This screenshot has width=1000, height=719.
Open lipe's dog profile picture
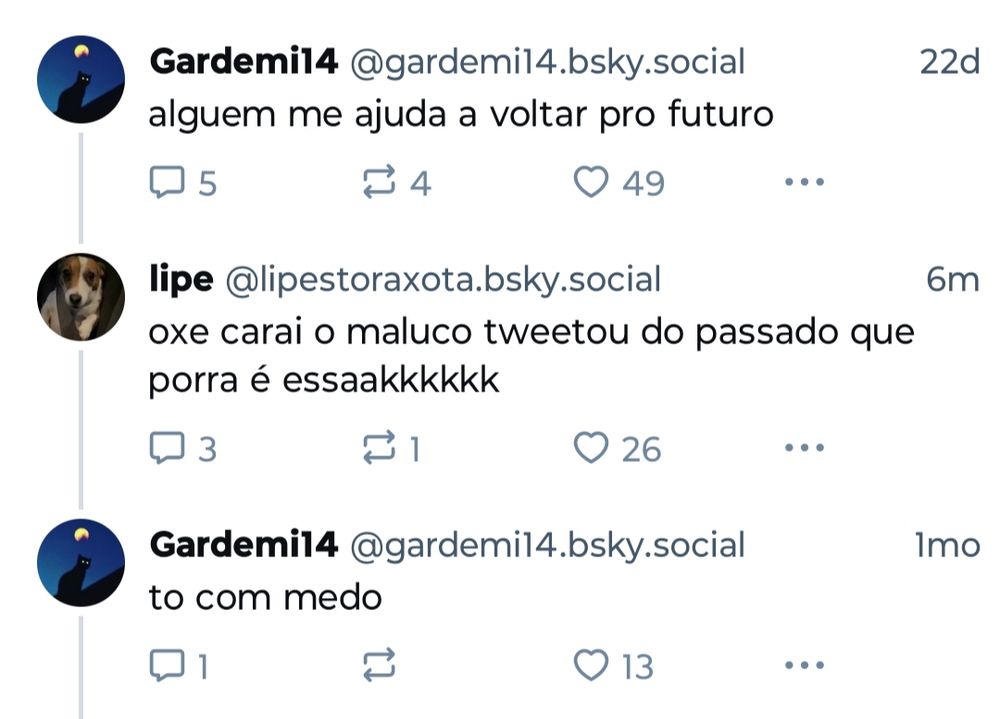point(81,297)
